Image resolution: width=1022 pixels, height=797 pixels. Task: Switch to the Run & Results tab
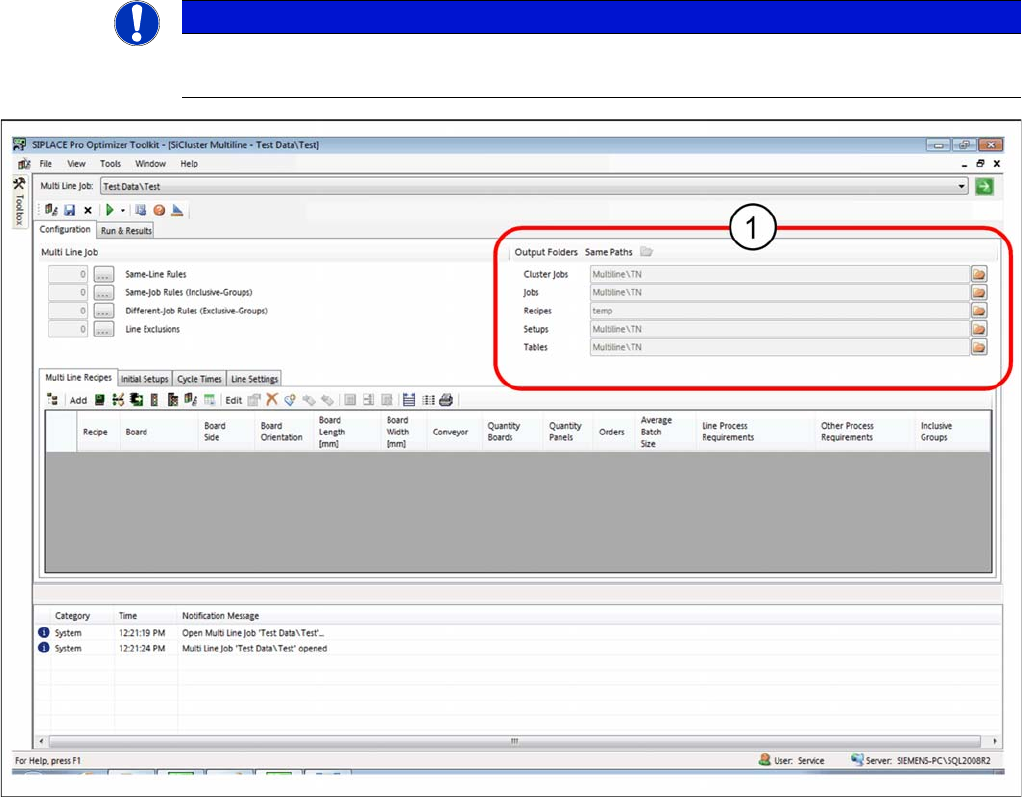[x=126, y=230]
